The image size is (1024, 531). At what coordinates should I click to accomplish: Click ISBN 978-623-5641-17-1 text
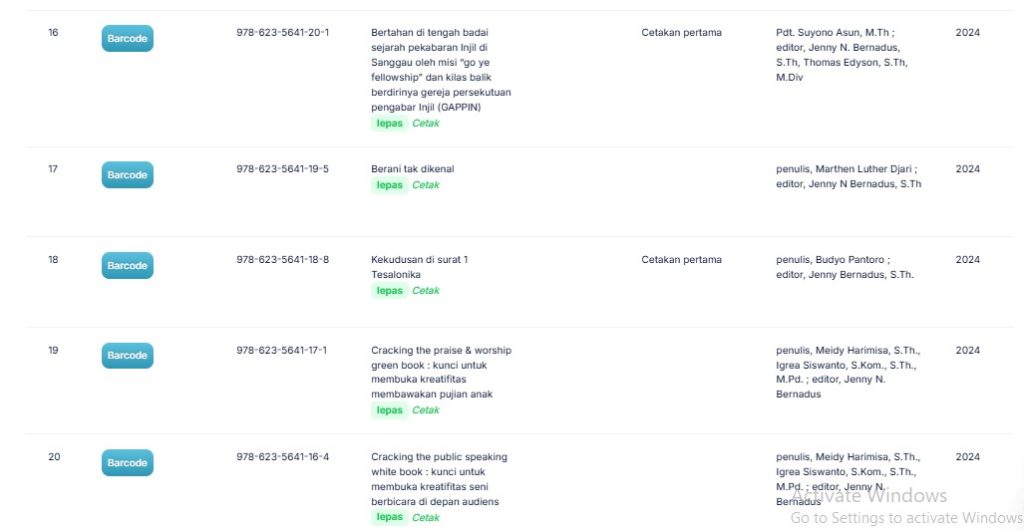tap(282, 351)
